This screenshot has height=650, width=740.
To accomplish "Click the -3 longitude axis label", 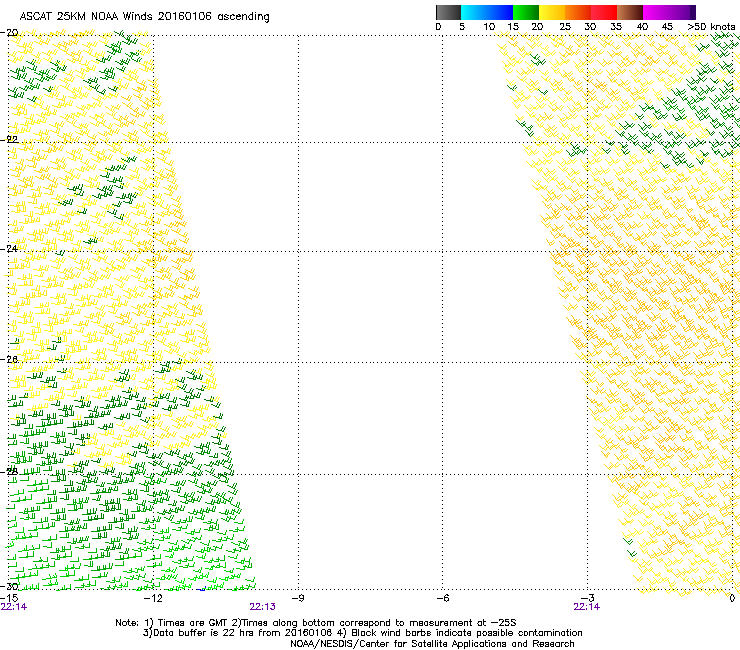I will coord(587,598).
